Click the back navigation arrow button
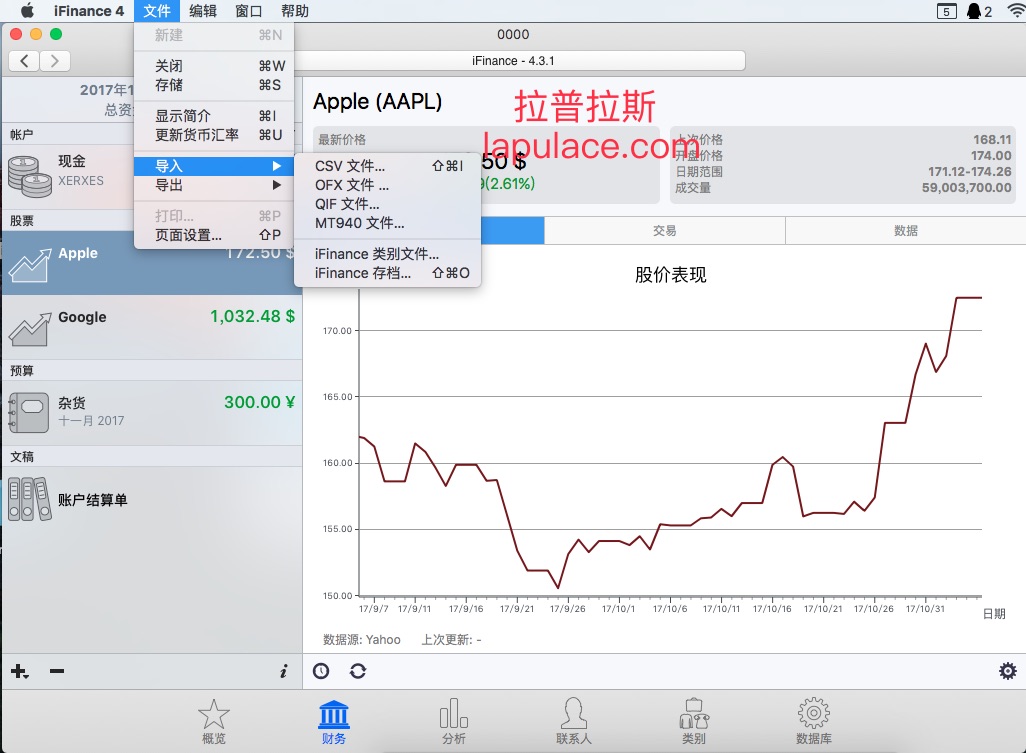The image size is (1026, 753). tap(24, 61)
